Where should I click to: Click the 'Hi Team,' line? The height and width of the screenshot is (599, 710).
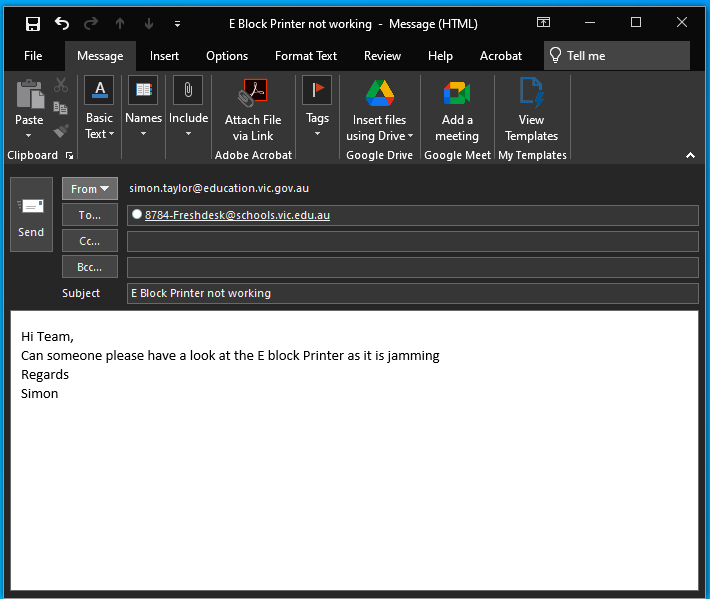[x=47, y=336]
